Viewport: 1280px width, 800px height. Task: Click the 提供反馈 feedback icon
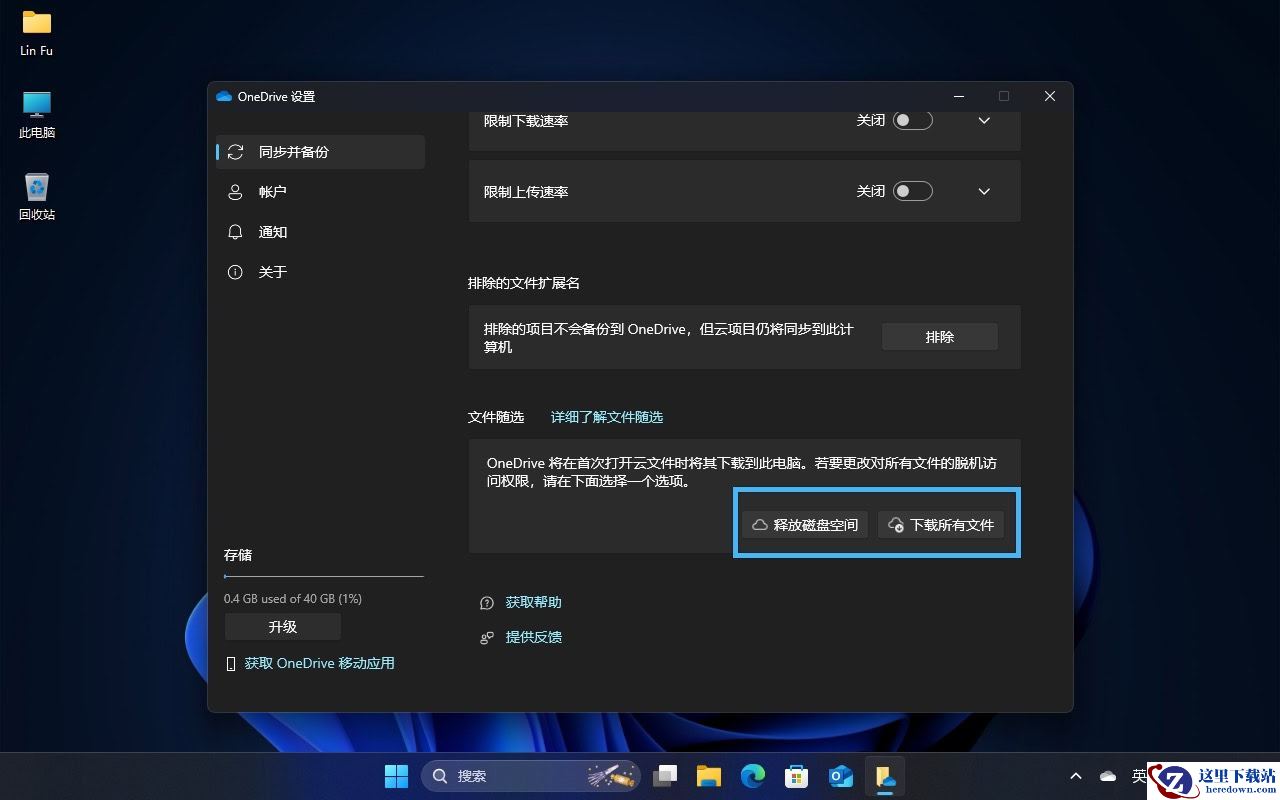pos(487,637)
